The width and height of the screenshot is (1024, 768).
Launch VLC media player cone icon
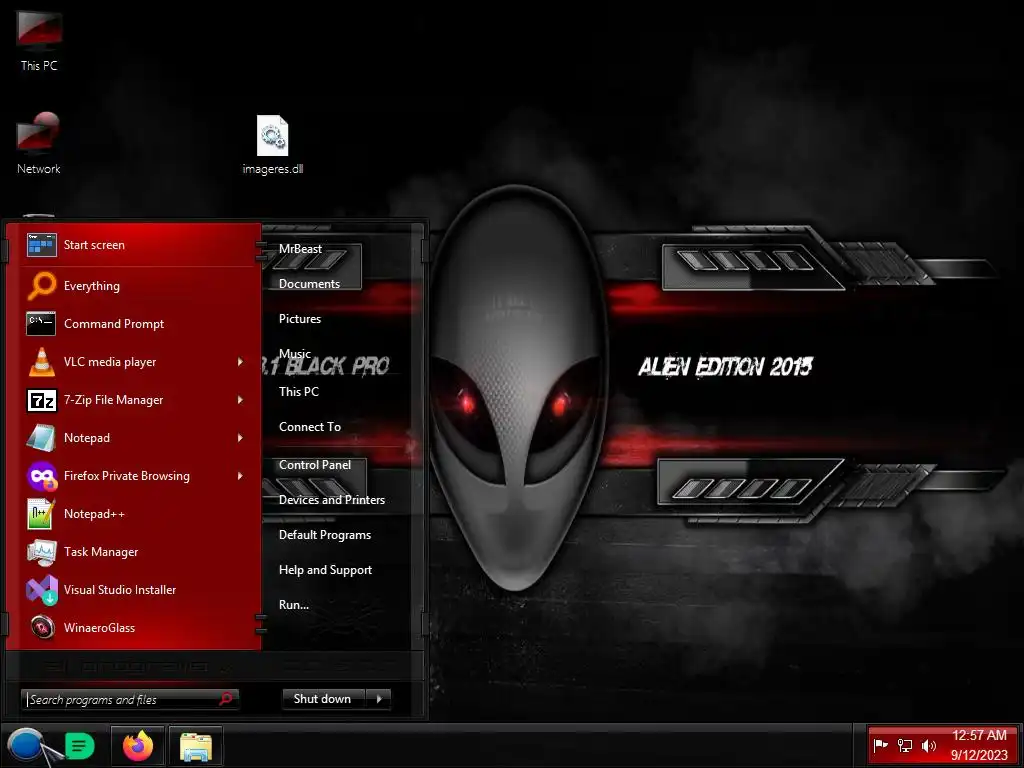pos(42,361)
